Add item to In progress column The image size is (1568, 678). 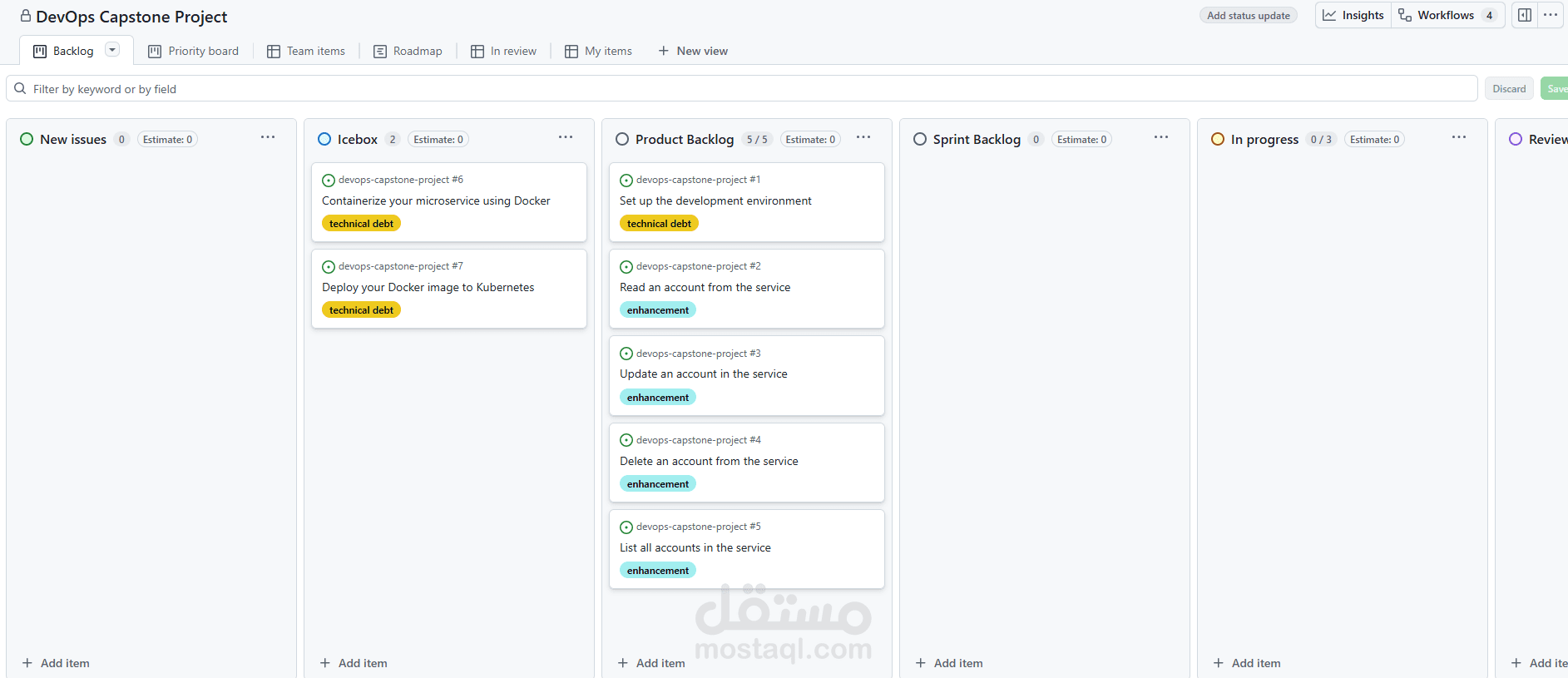click(1247, 663)
